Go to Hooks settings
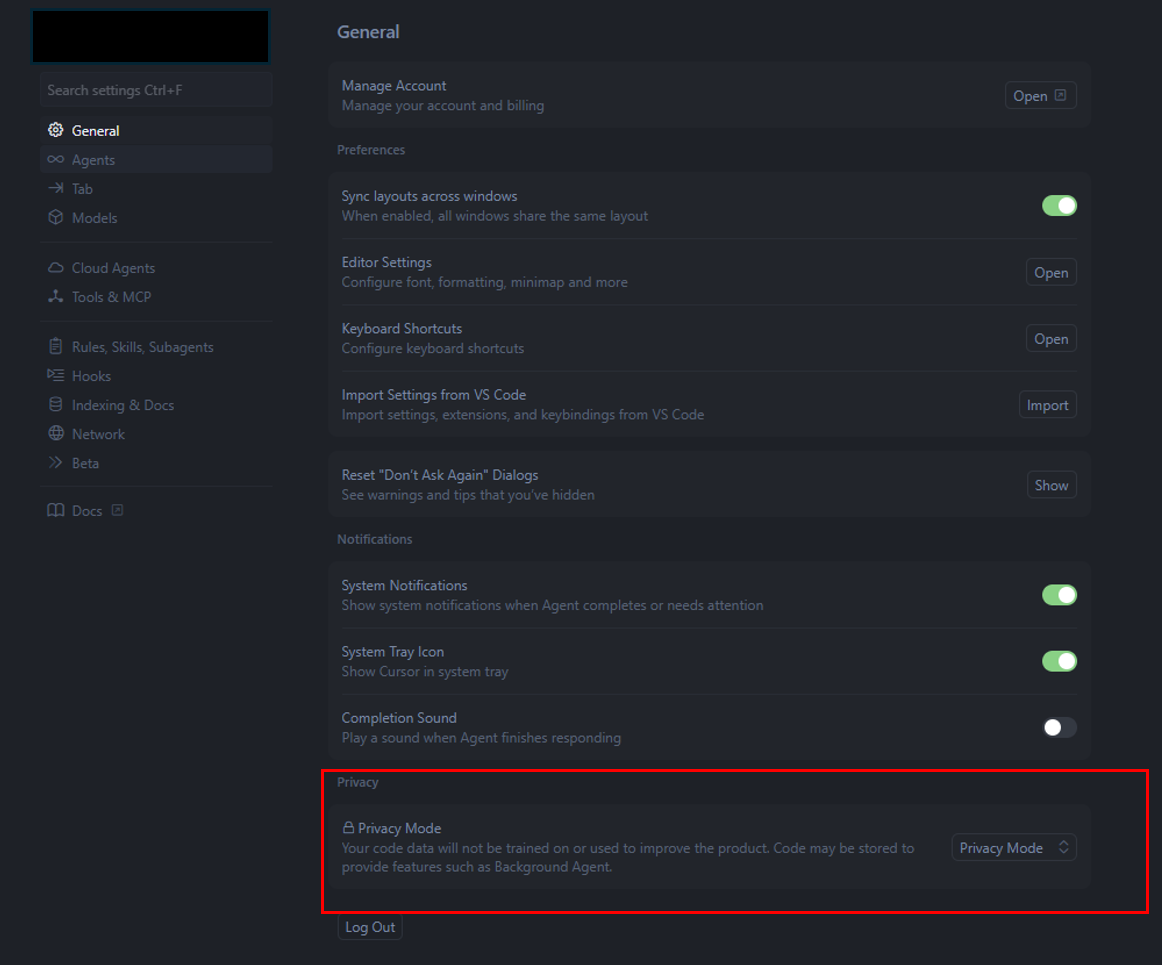 pos(156,376)
